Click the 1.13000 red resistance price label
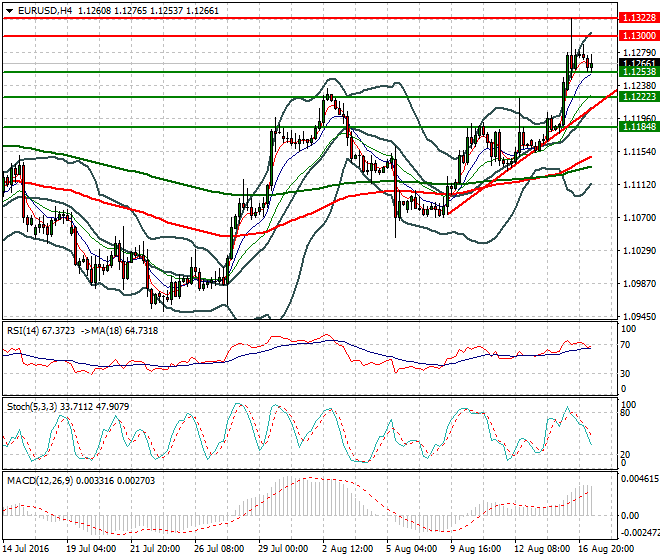 click(x=639, y=36)
